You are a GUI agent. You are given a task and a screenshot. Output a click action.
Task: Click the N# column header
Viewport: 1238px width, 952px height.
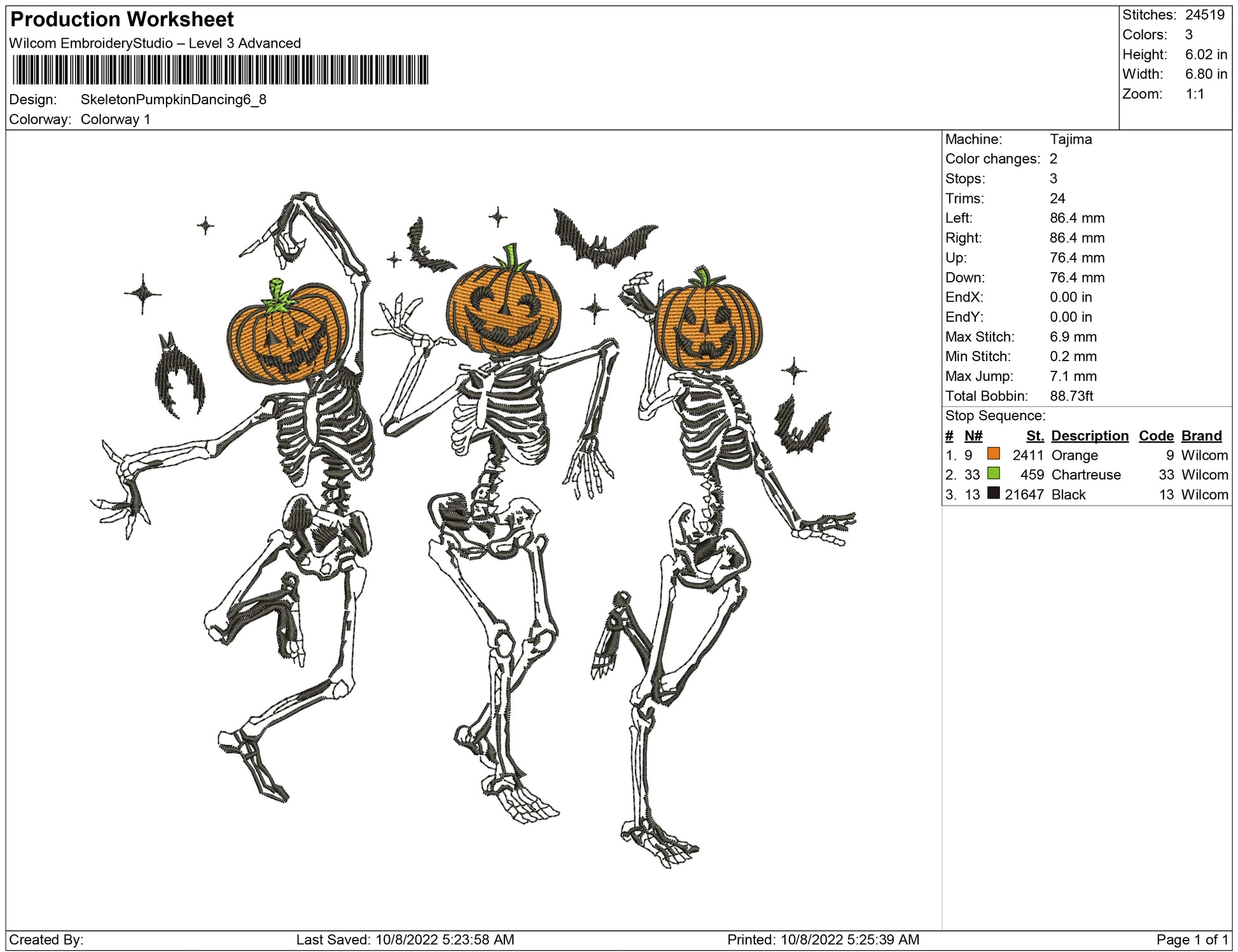[x=973, y=436]
